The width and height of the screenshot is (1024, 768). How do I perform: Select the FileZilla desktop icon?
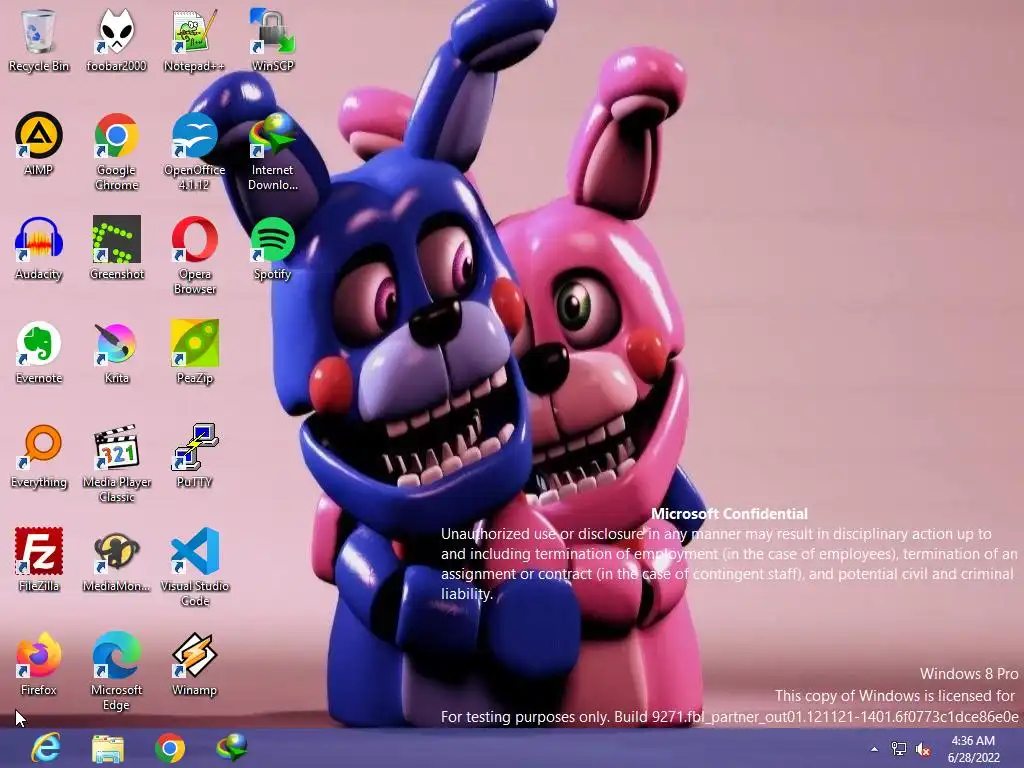pos(39,560)
